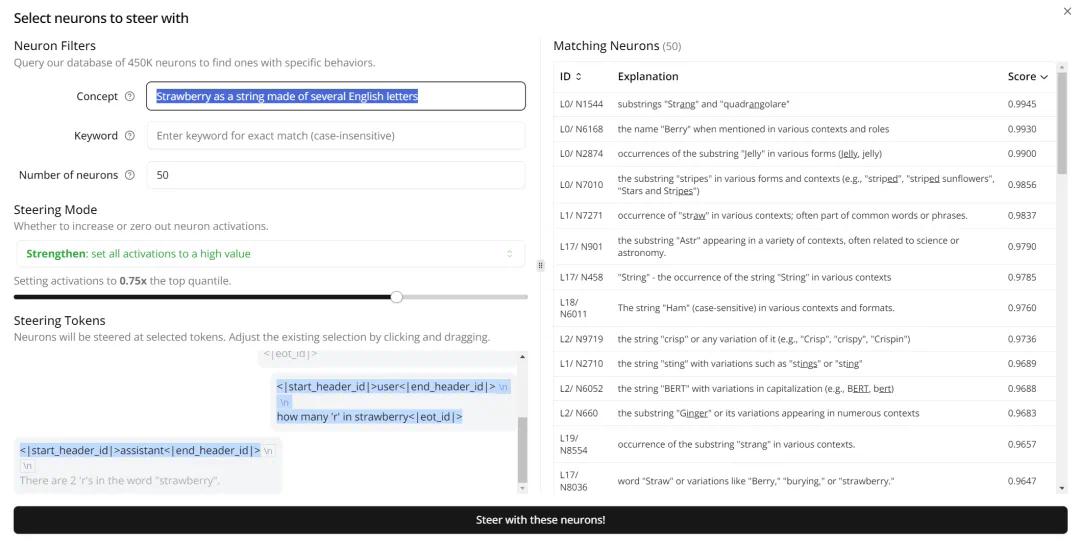Click the panel resize handle divider
Screen dimensions: 1080x541
(x=540, y=266)
